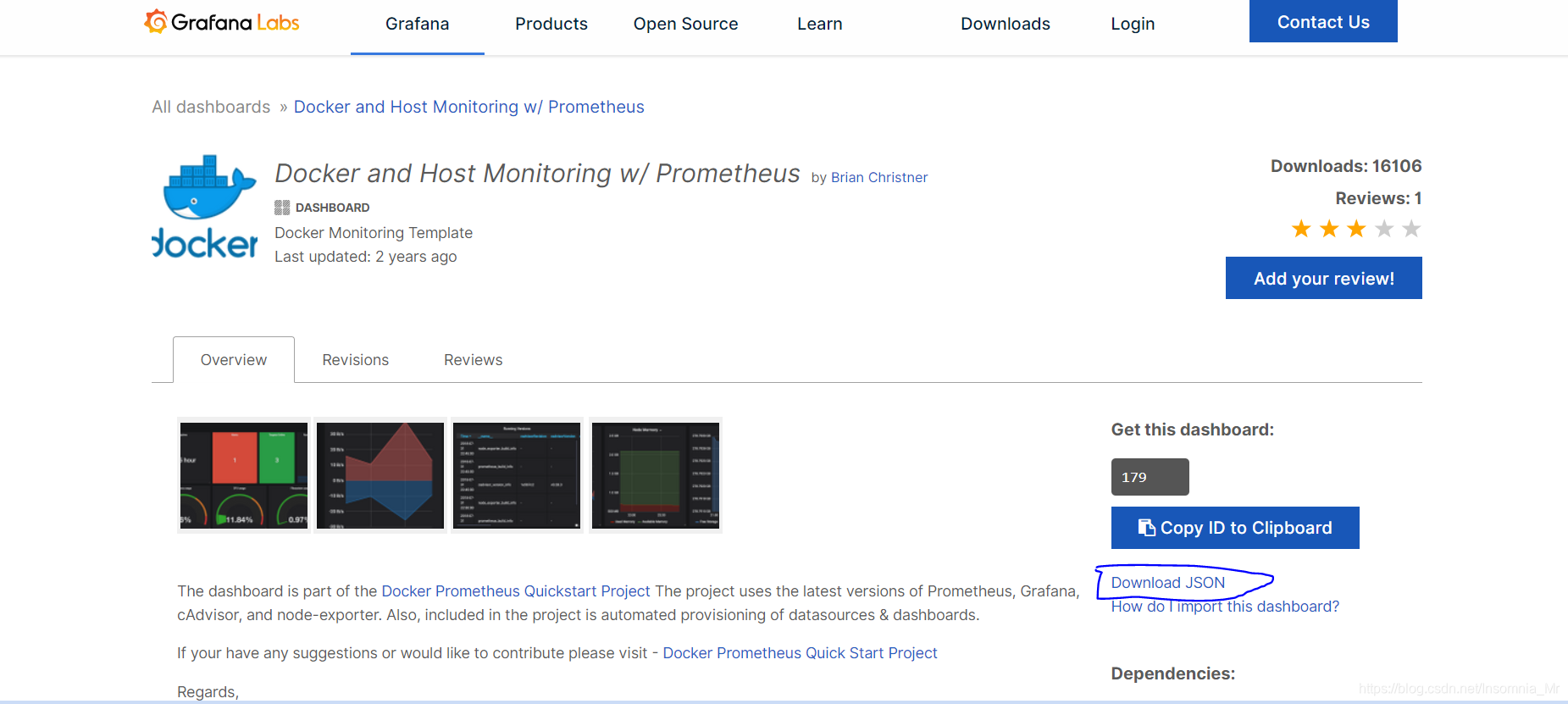Click Login in the top navigation
Screen dimensions: 1568x704
[1133, 24]
